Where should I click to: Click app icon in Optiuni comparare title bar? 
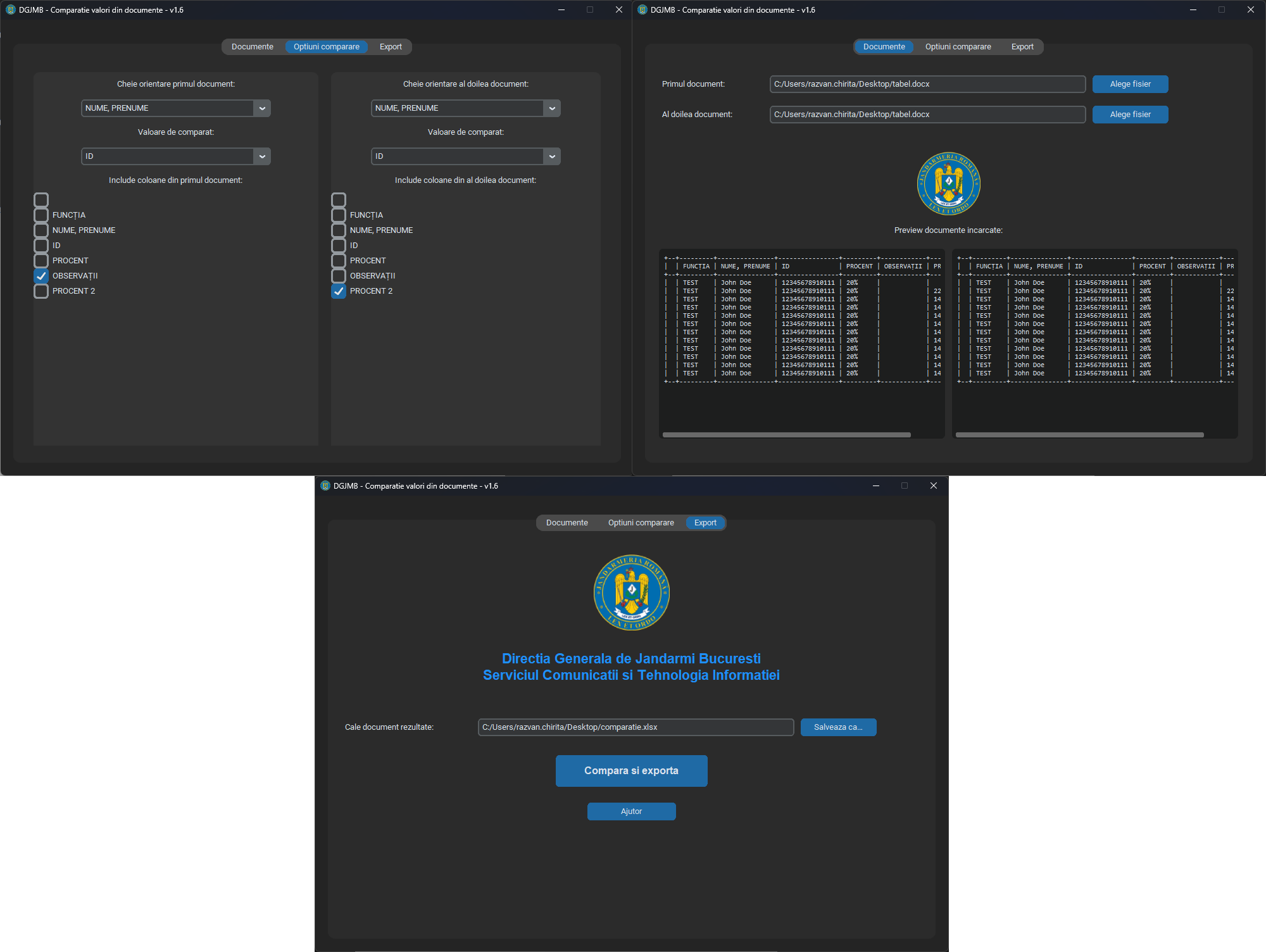(10, 10)
